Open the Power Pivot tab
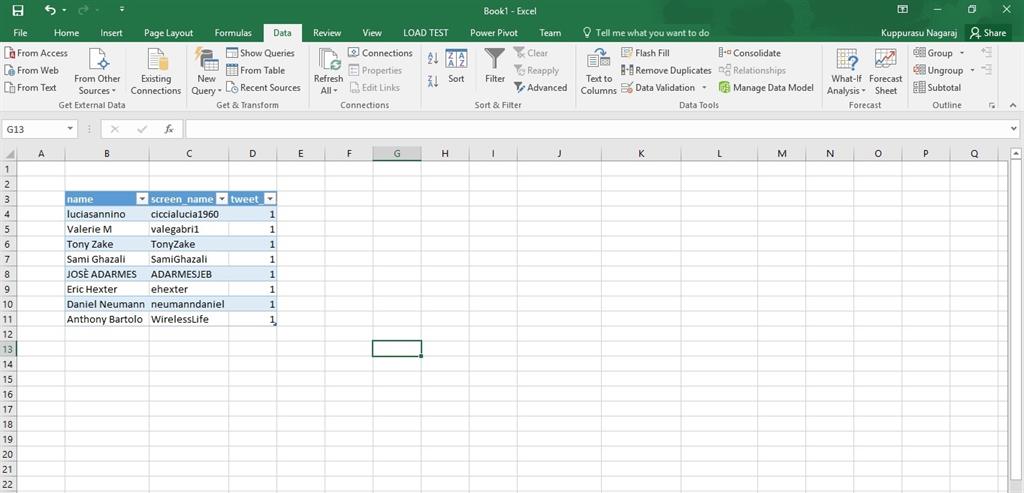Image resolution: width=1024 pixels, height=493 pixels. [x=494, y=33]
